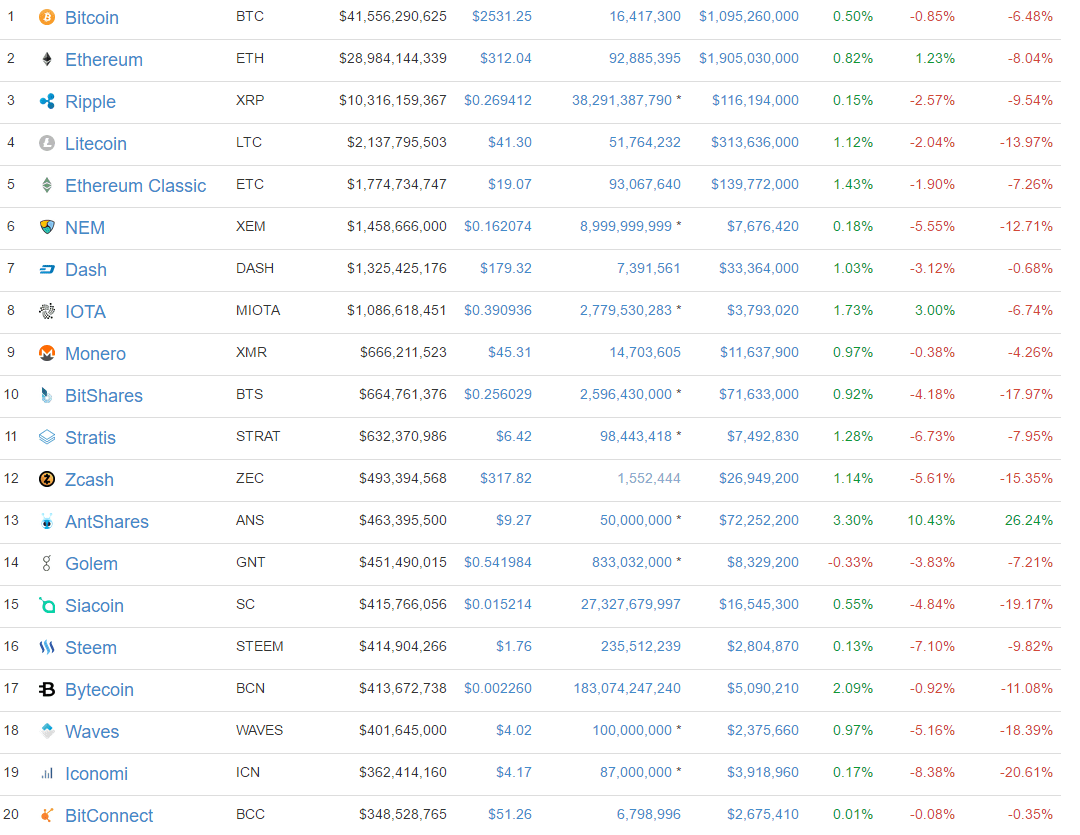This screenshot has height=835, width=1080.
Task: Click Litecoin volume $313,636,000
Action: tap(755, 143)
